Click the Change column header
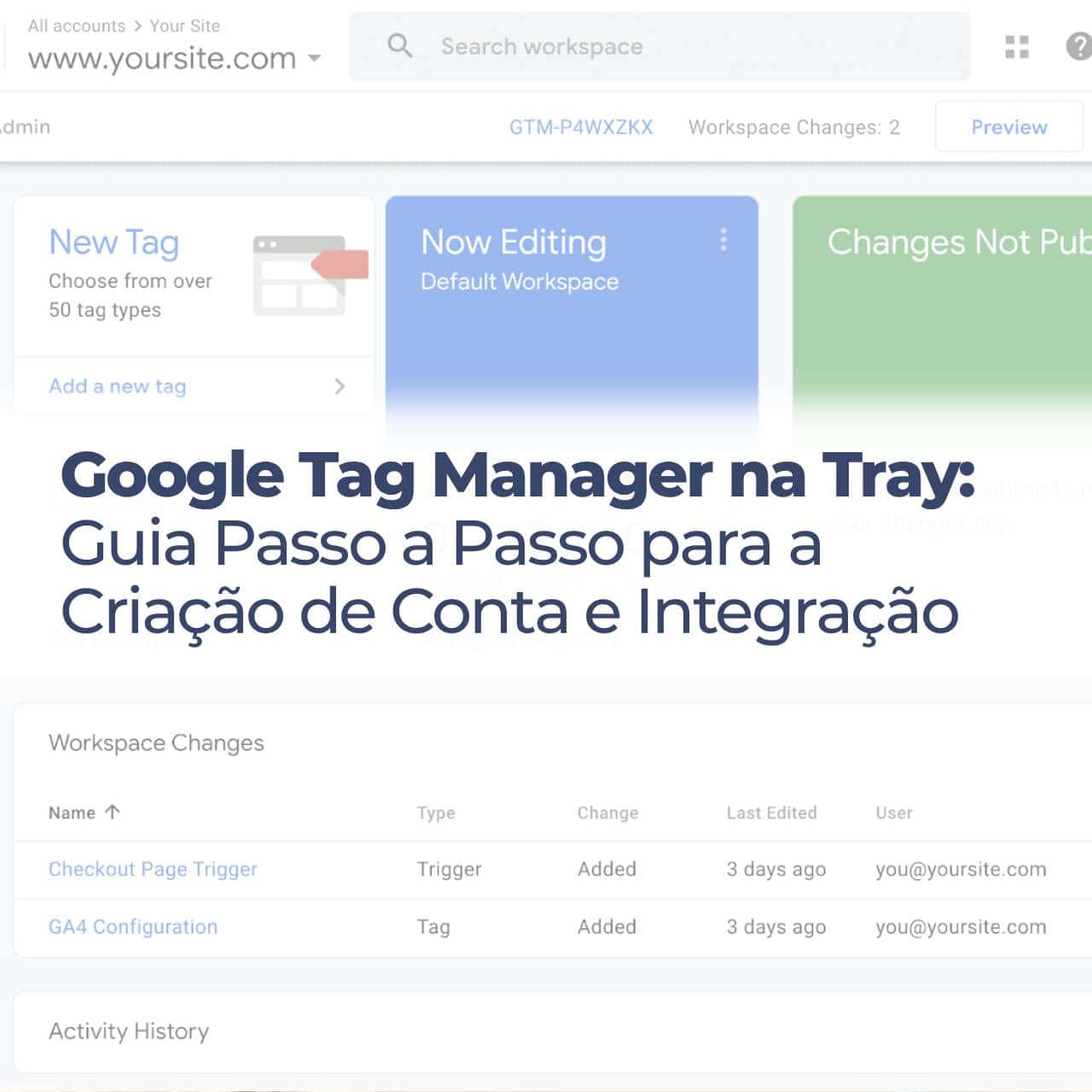Viewport: 1092px width, 1092px height. coord(607,812)
